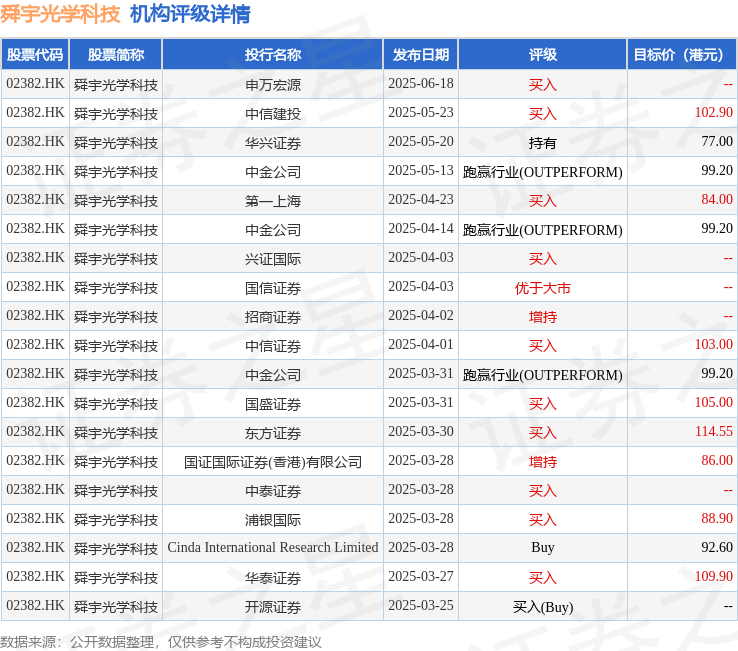Click the date 2025-04-02
Image resolution: width=738 pixels, height=651 pixels.
pyautogui.click(x=421, y=315)
